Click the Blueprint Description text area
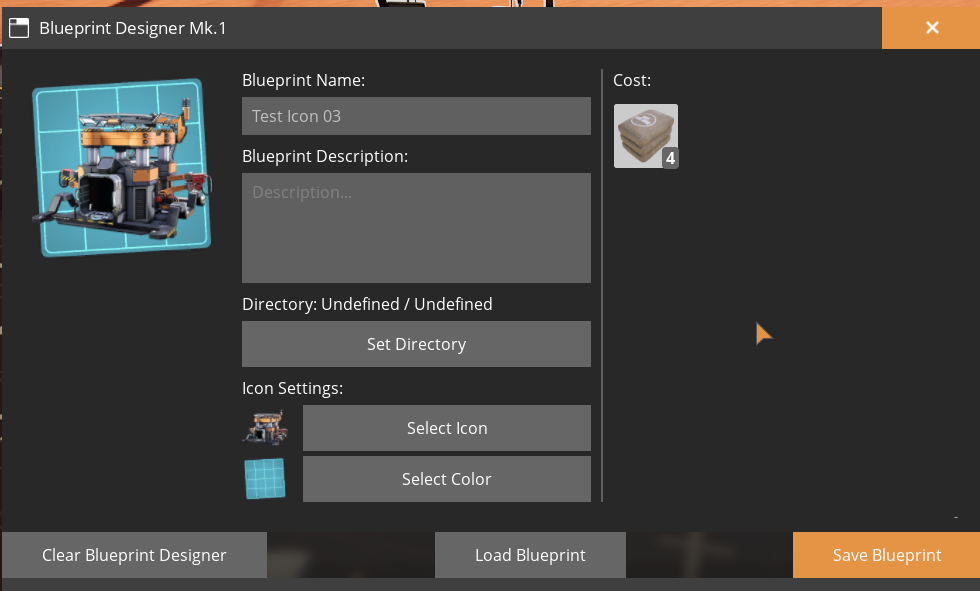 [x=416, y=228]
